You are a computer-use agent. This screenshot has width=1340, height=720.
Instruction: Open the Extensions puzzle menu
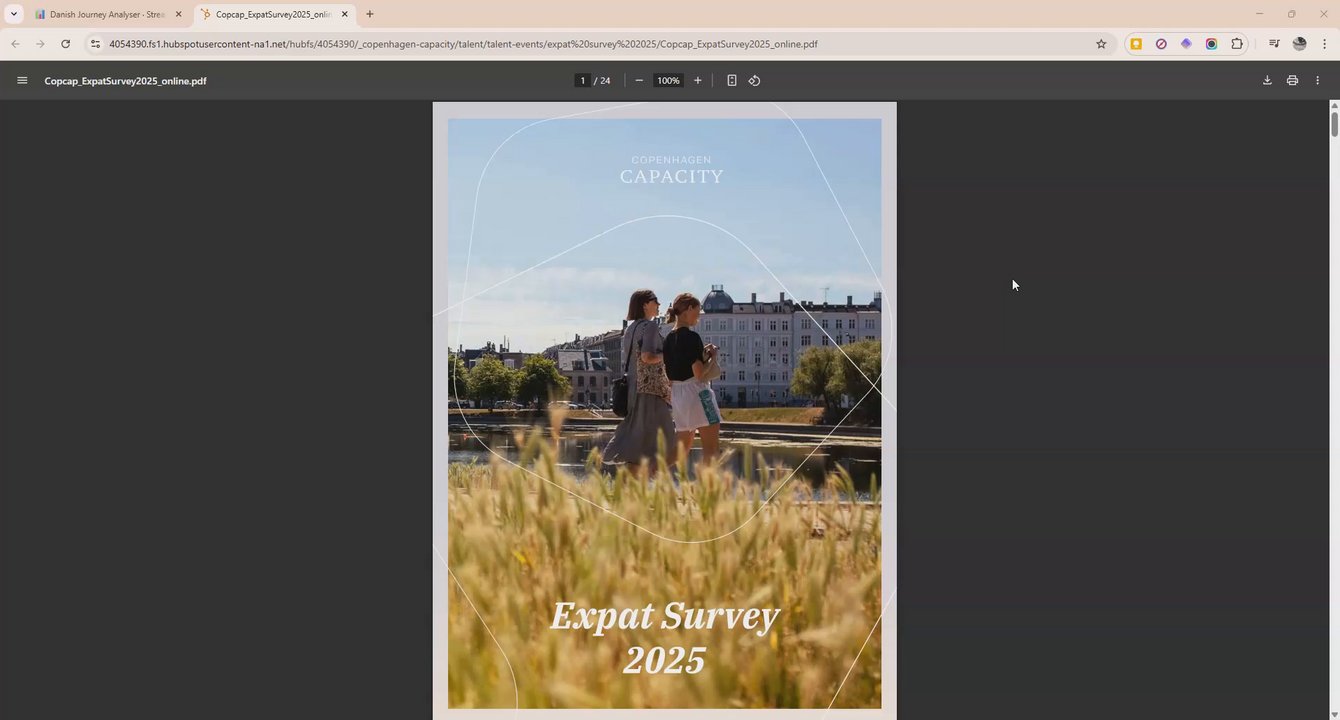point(1237,44)
